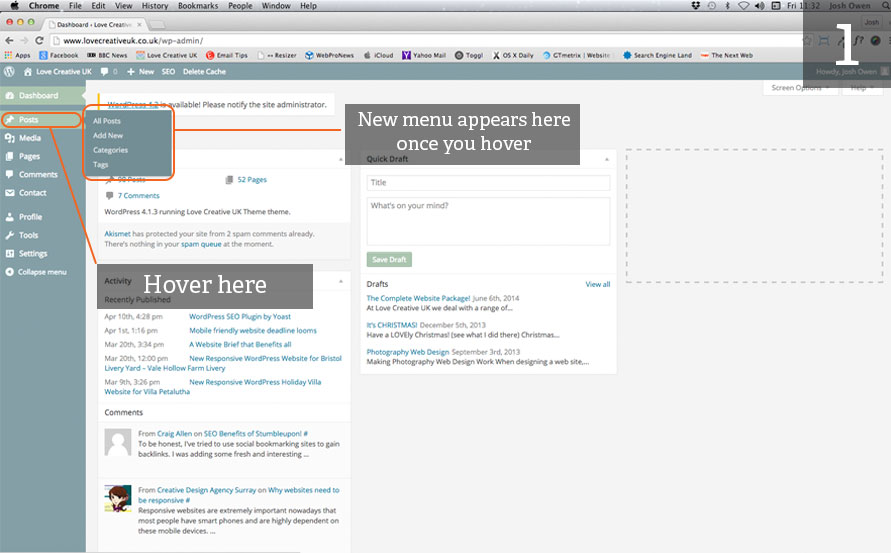Open the Help dropdown tab
Image resolution: width=891 pixels, height=553 pixels.
click(x=862, y=88)
